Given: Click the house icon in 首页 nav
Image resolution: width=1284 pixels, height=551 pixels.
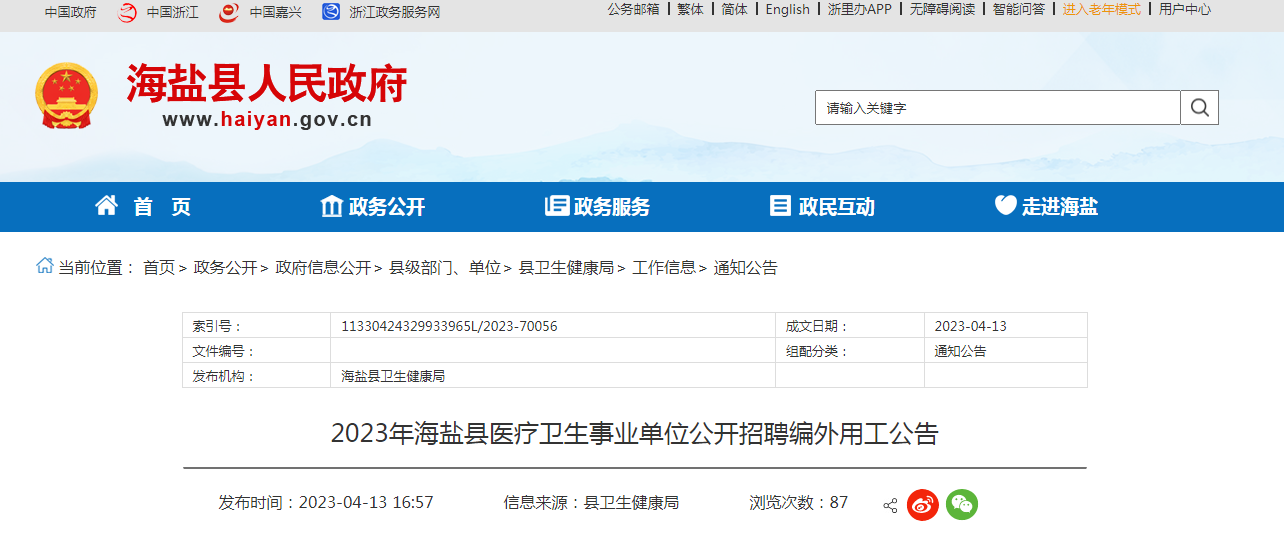Looking at the screenshot, I should point(106,206).
